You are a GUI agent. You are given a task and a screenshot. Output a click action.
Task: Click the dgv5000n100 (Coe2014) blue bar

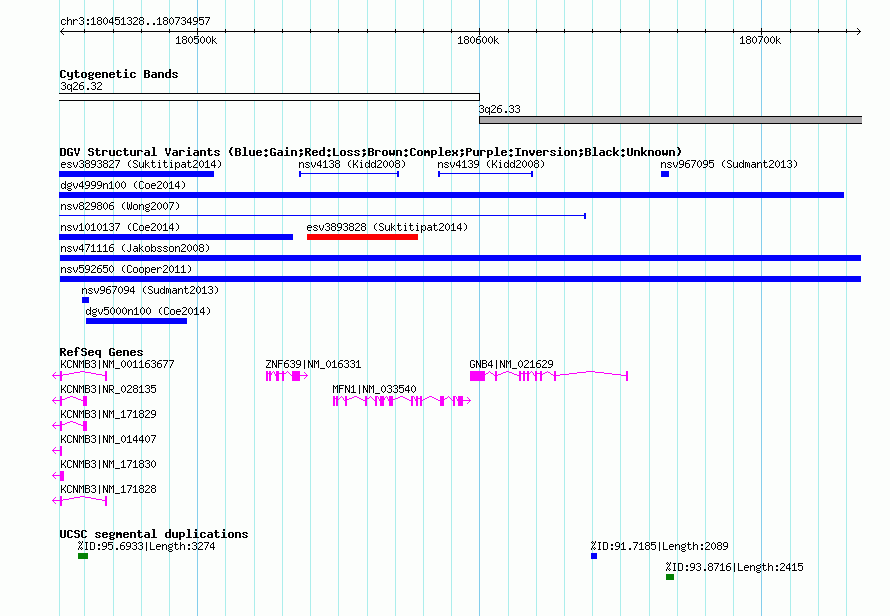136,321
